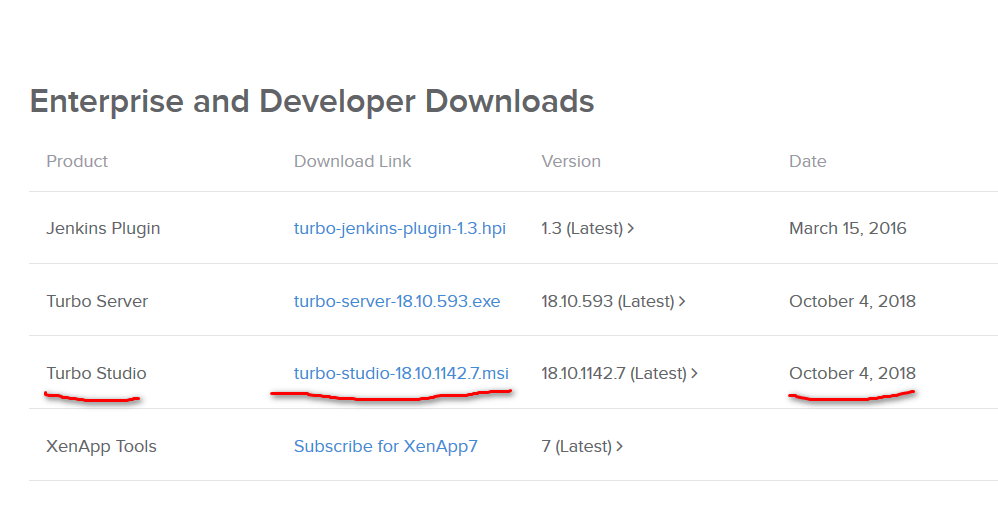
Task: Expand XenApp Tools 7 (Latest) versions
Action: coord(582,446)
